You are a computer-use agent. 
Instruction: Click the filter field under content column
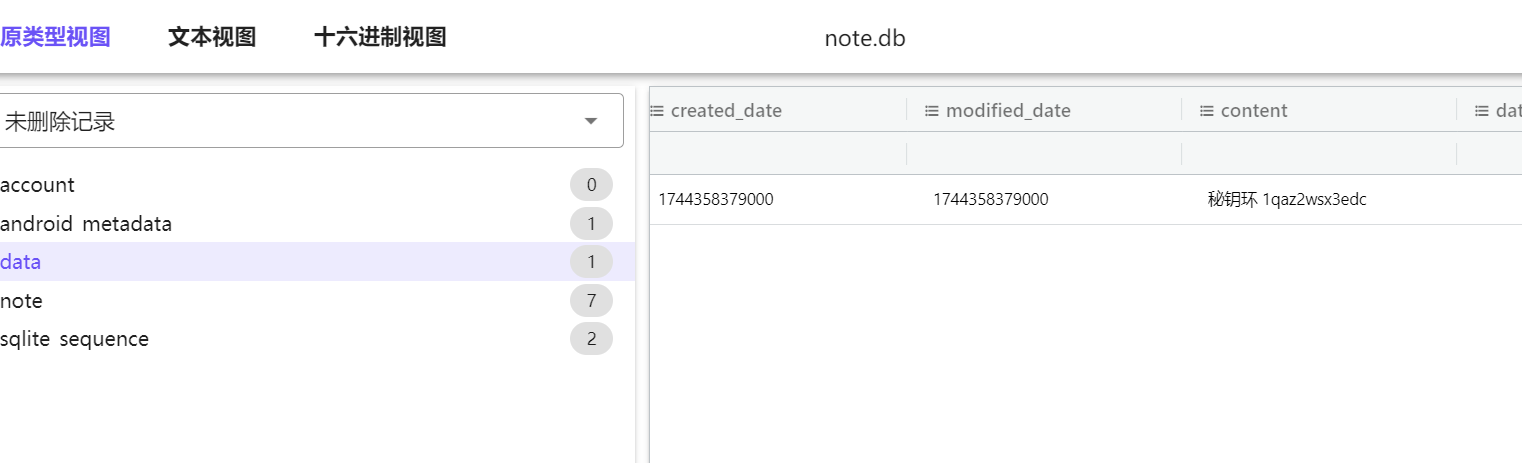coord(1319,154)
